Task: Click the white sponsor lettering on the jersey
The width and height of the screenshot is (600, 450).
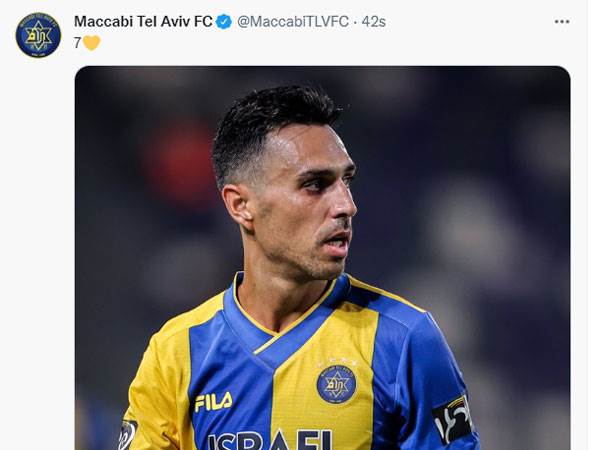Action: coord(270,440)
